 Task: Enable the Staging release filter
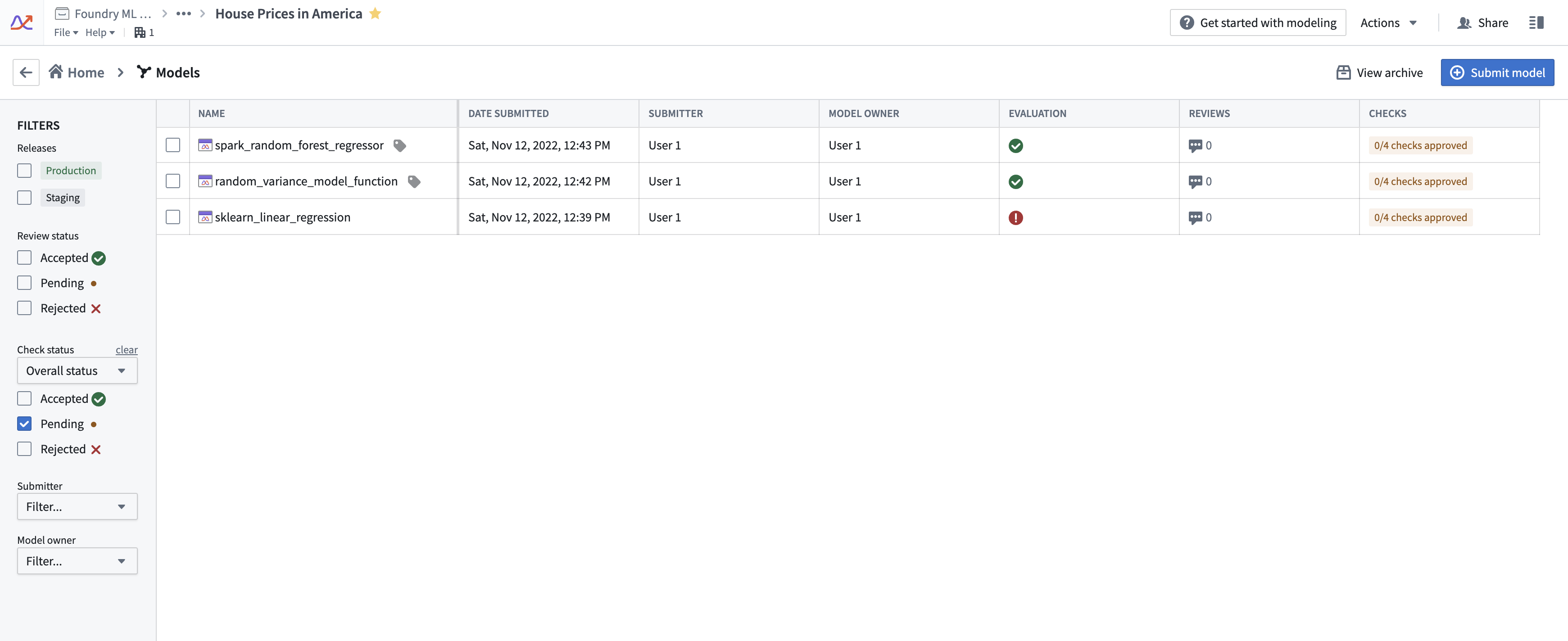pyautogui.click(x=24, y=197)
